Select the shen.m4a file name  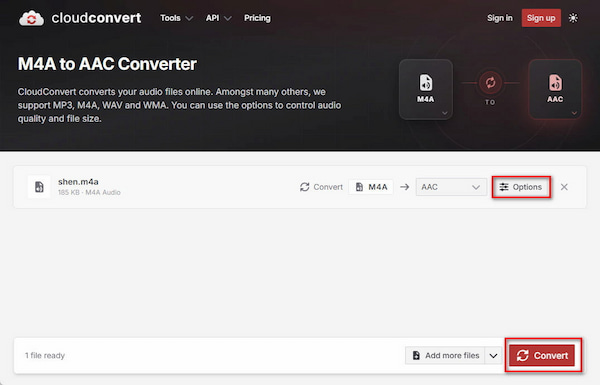pos(78,181)
